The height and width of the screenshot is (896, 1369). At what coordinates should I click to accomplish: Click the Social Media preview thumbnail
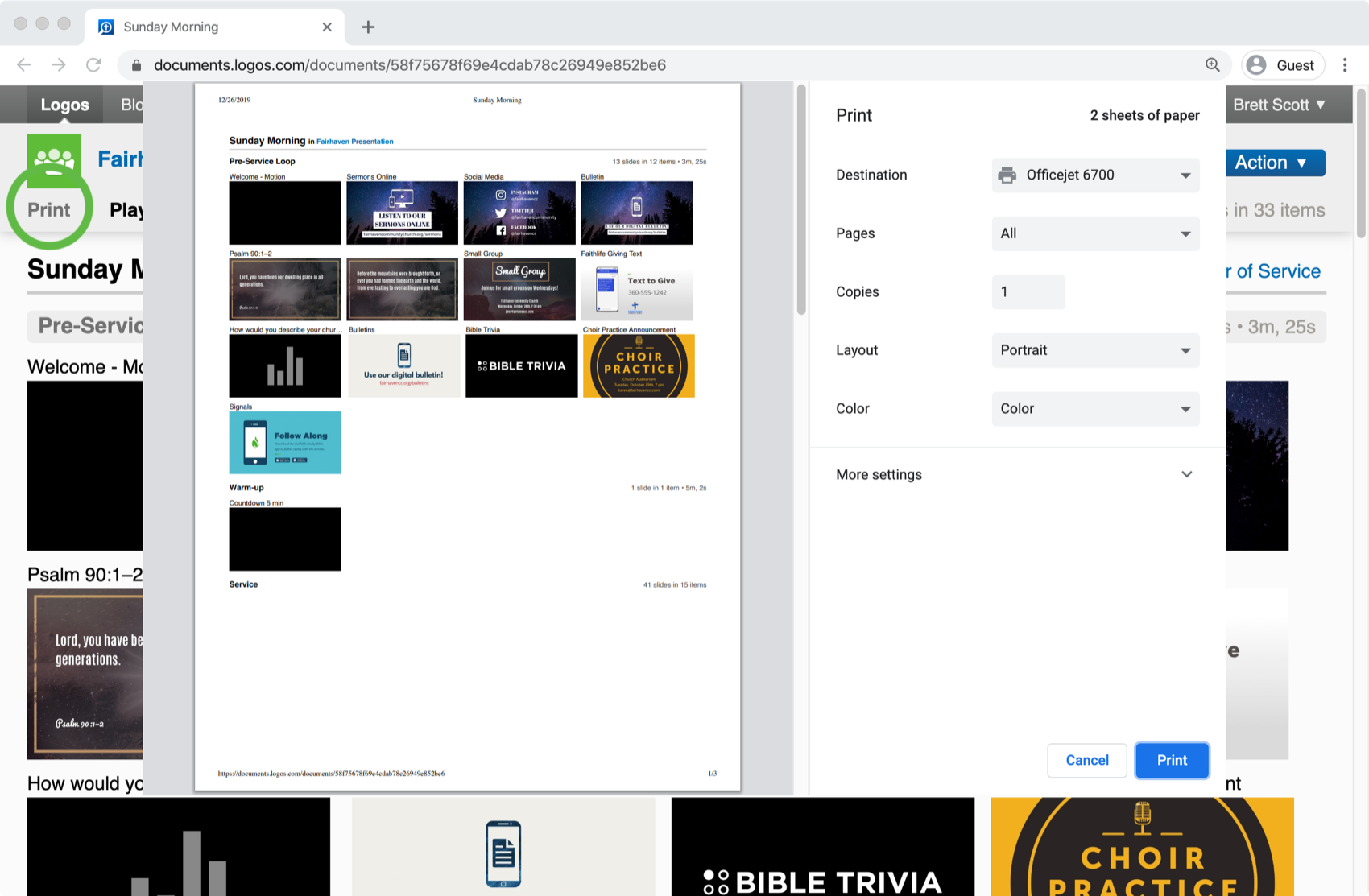click(x=519, y=213)
